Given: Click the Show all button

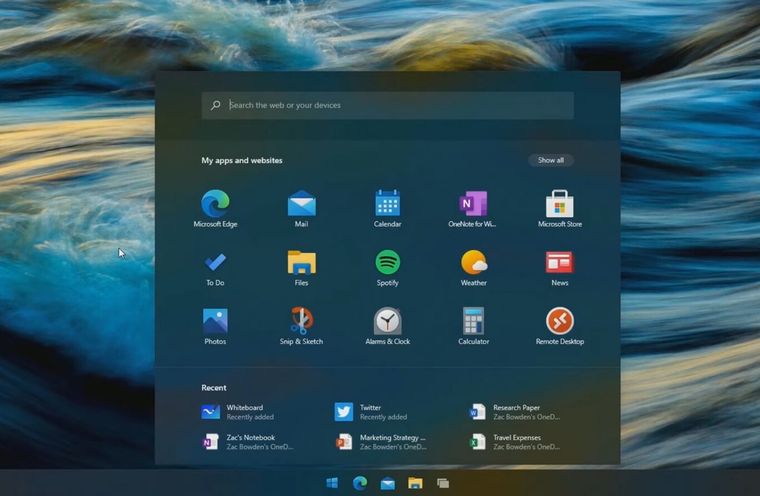Looking at the screenshot, I should 551,160.
